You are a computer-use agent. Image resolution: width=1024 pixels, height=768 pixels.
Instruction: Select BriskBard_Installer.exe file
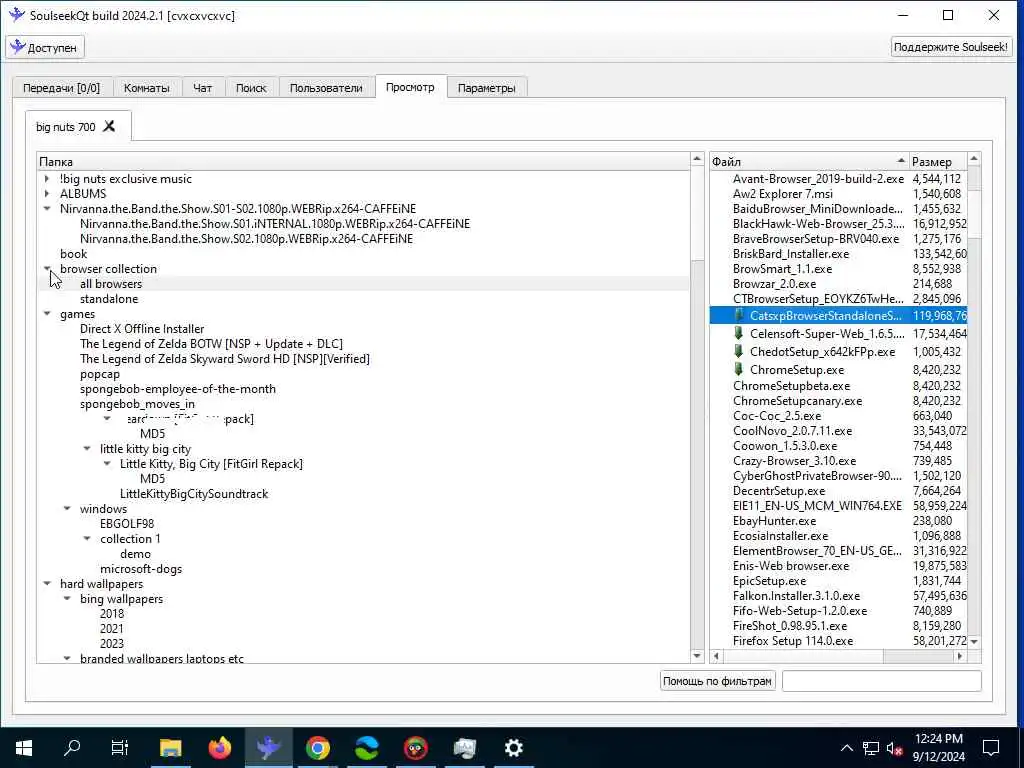coord(791,253)
